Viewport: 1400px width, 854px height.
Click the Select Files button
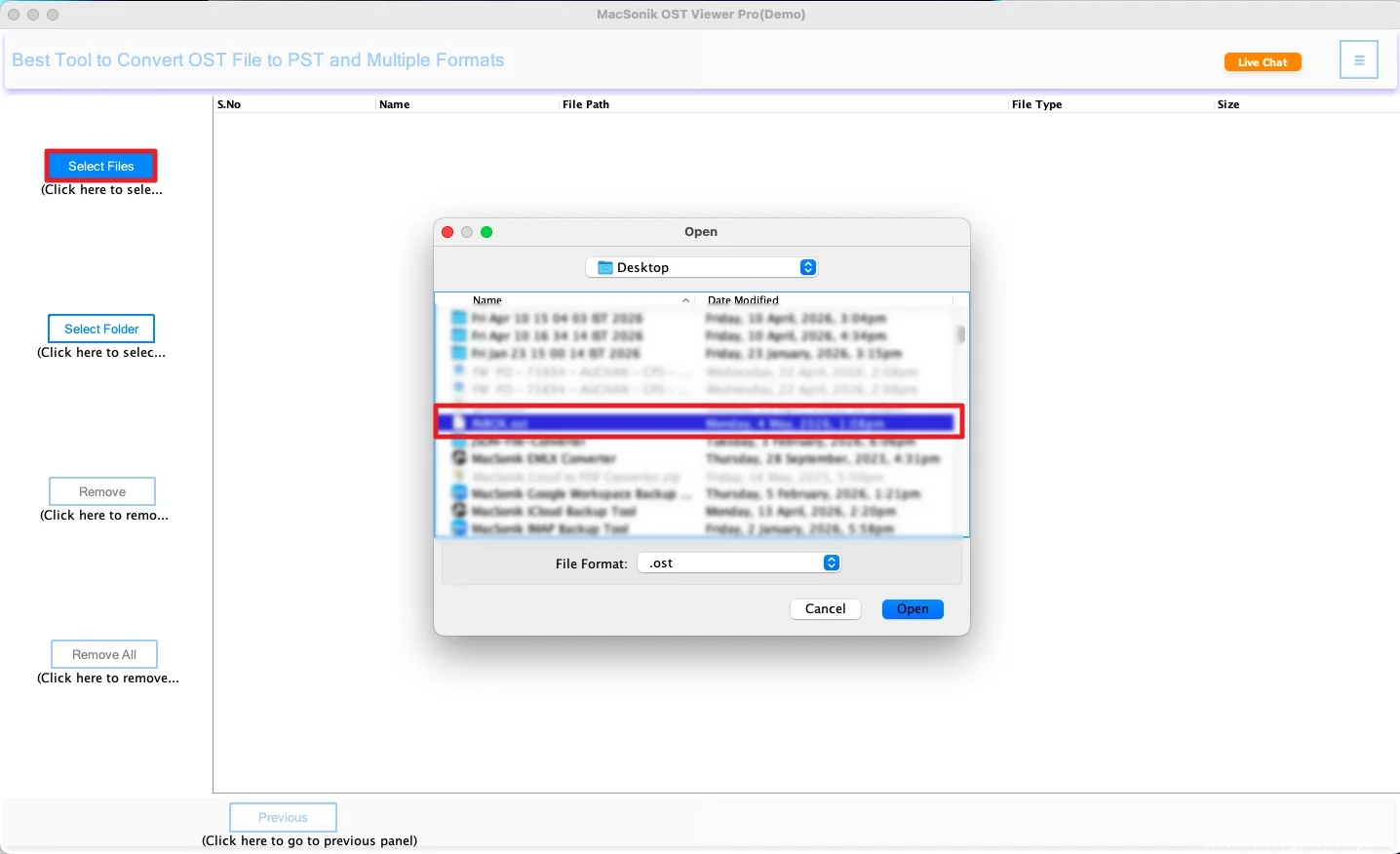101,167
